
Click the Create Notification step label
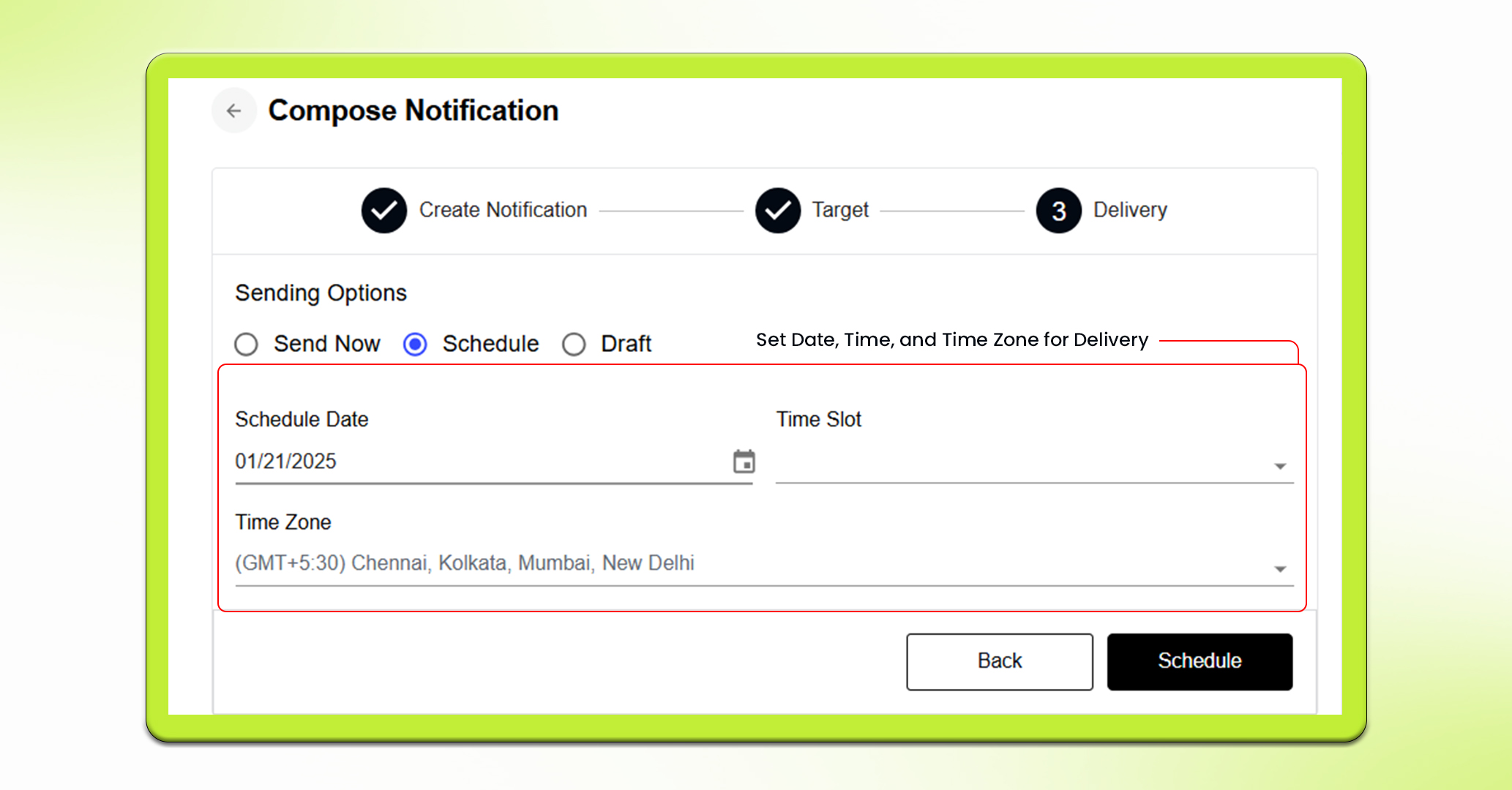coord(503,210)
